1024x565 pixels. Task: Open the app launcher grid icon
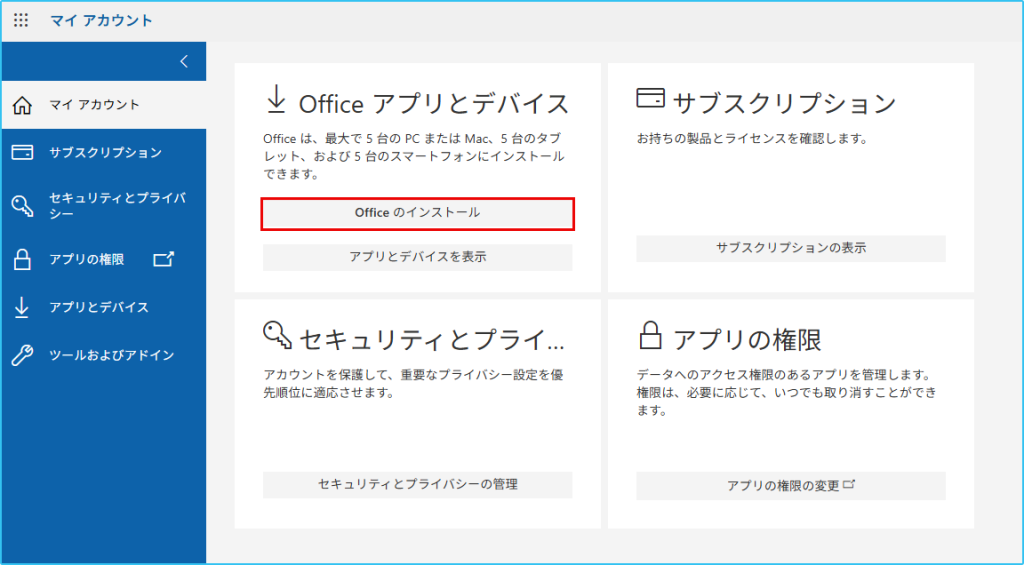coord(21,20)
